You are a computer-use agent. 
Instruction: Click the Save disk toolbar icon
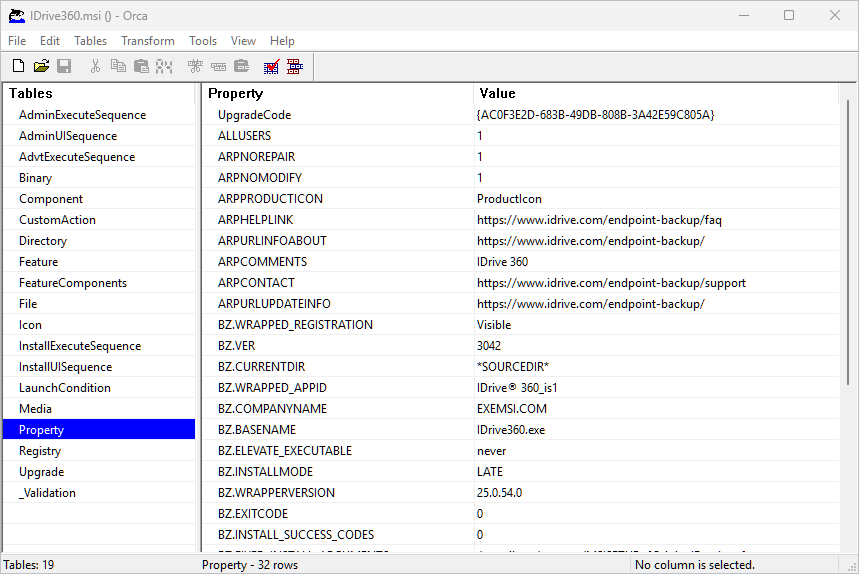pos(64,67)
